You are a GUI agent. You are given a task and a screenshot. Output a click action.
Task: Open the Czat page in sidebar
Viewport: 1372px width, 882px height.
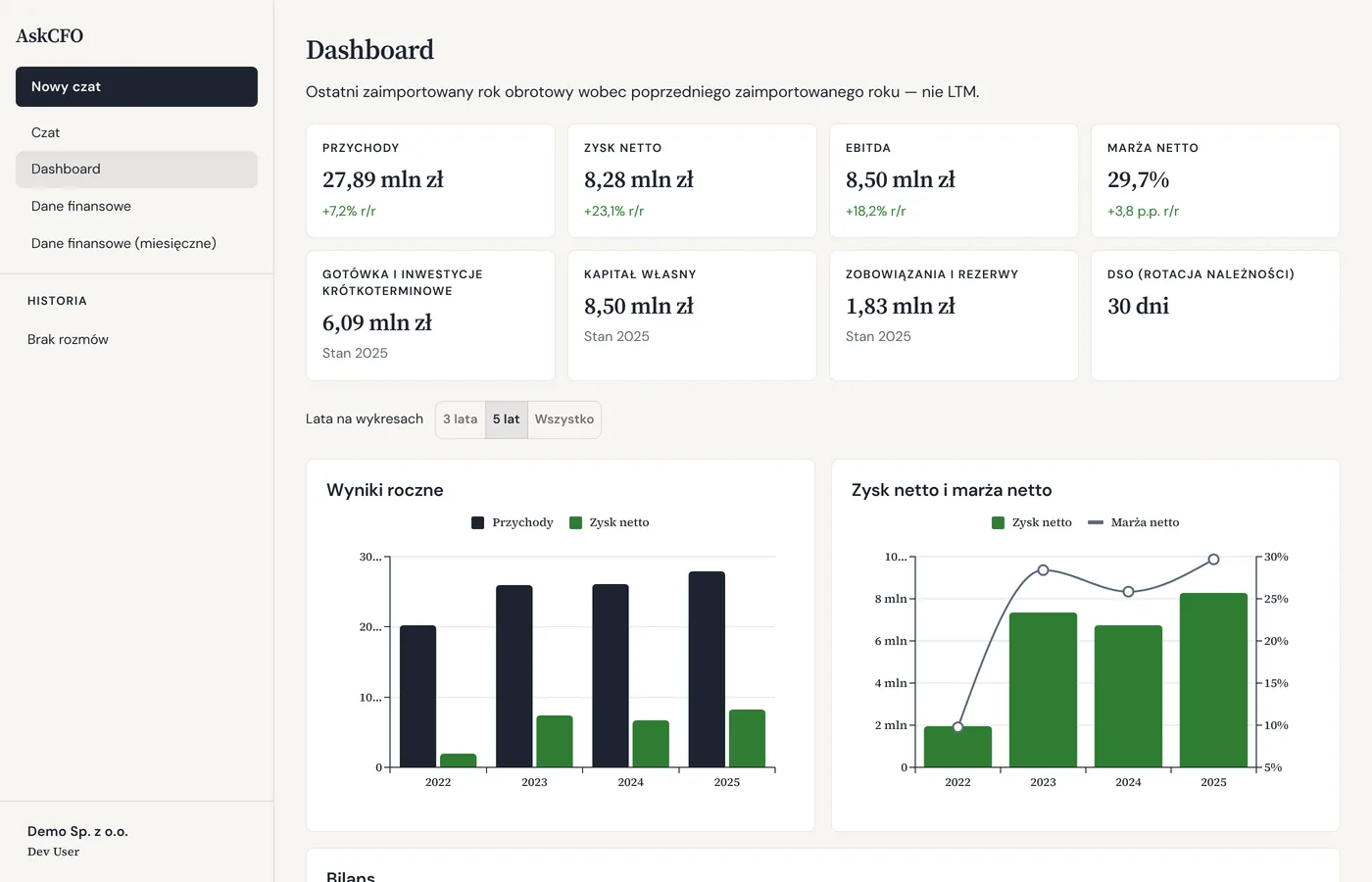click(x=136, y=132)
